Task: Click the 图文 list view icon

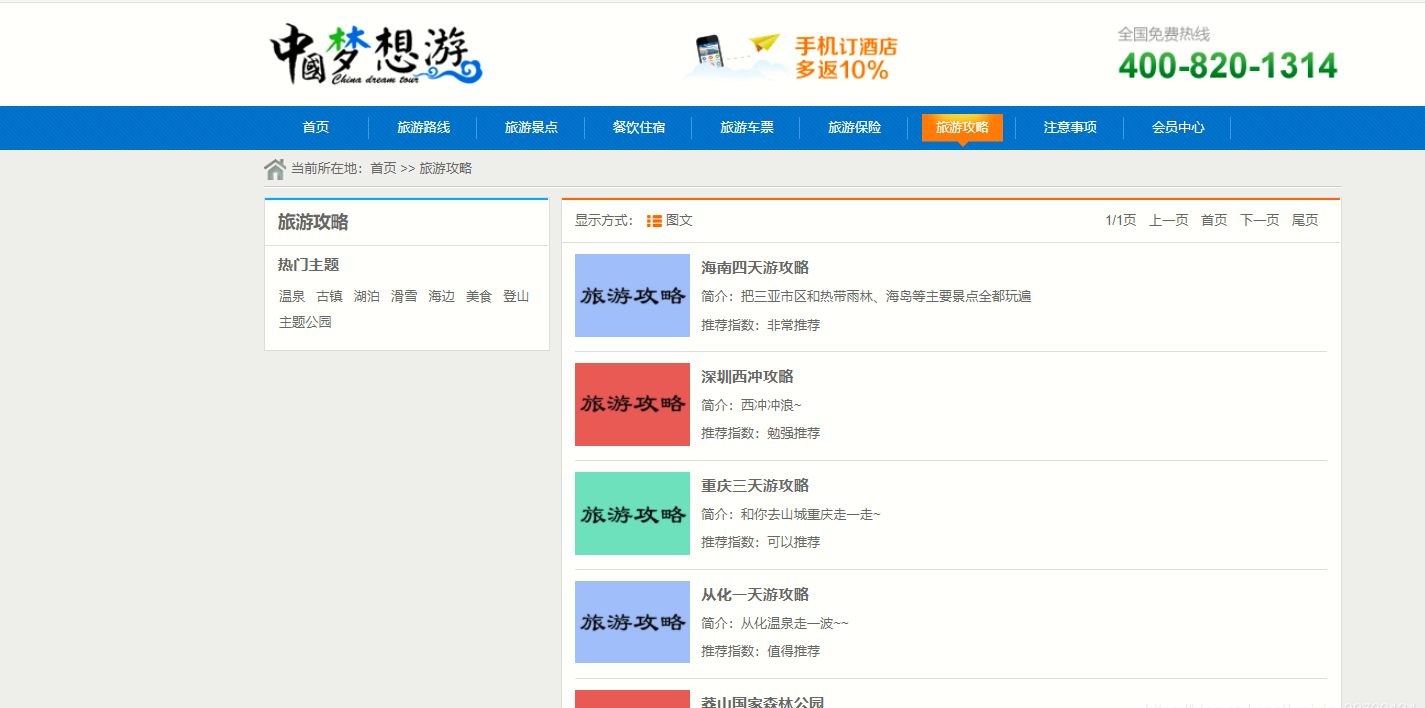Action: click(654, 221)
